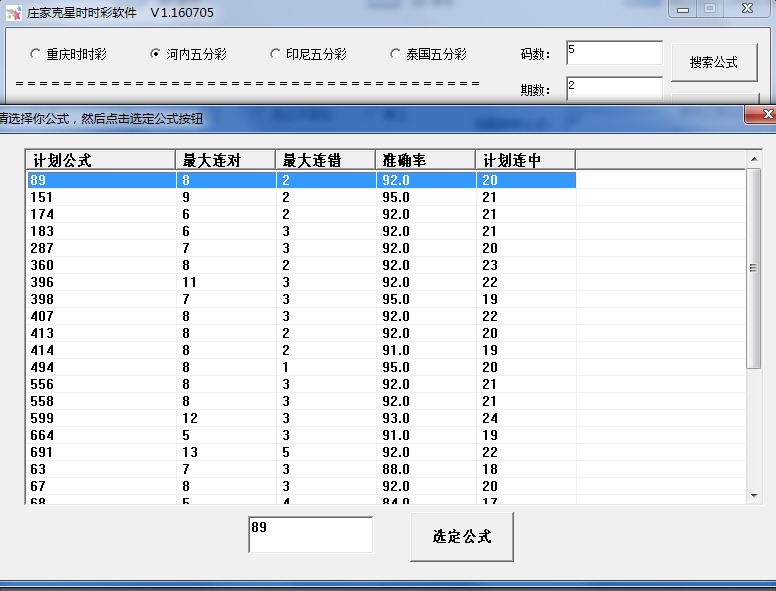
Task: Sort by 最大连对 column header
Action: (x=225, y=160)
